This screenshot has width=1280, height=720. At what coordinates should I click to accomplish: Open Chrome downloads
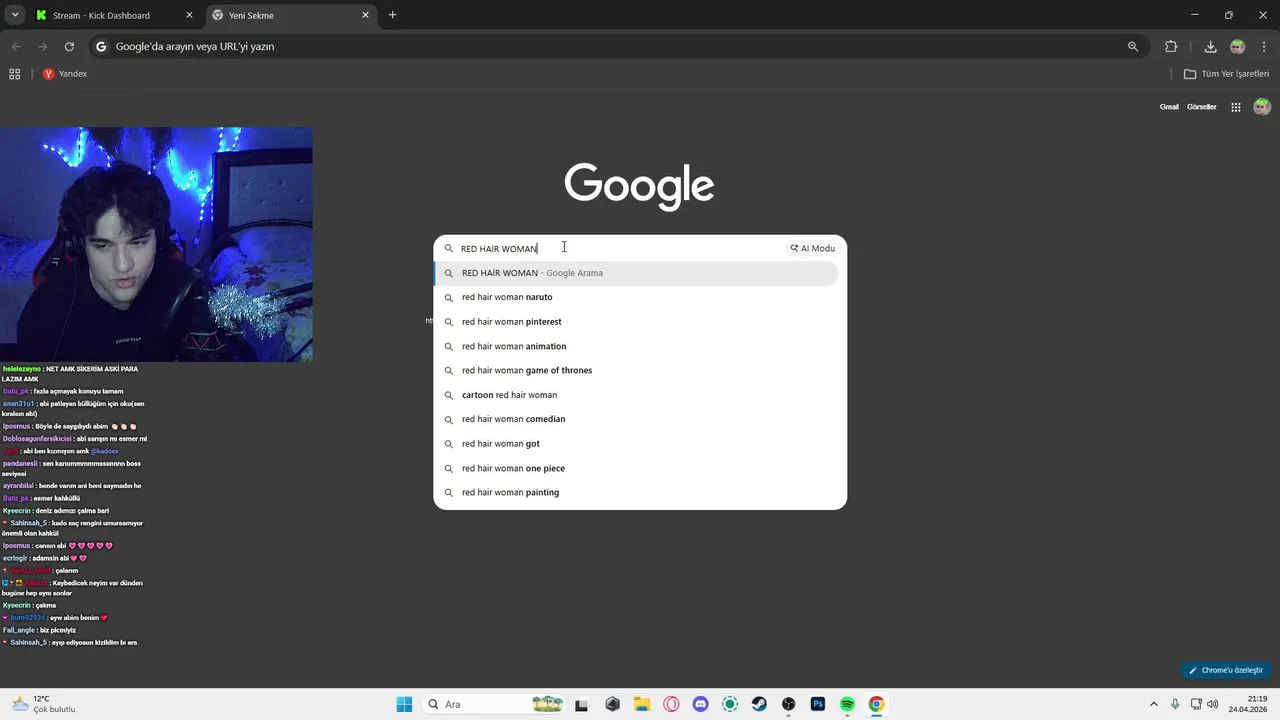1210,46
